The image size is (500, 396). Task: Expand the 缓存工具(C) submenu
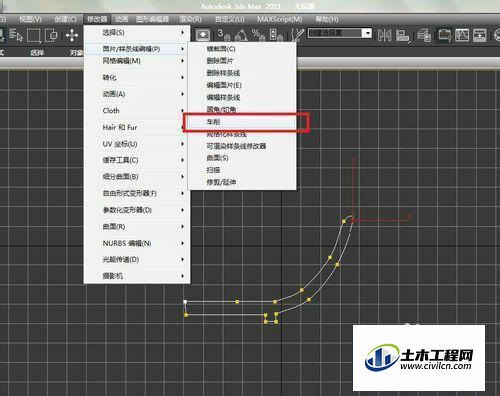pos(137,160)
